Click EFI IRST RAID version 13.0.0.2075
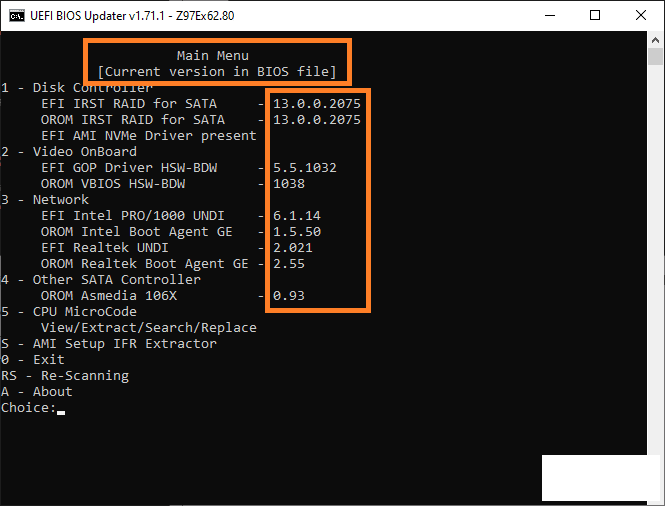 [x=317, y=103]
